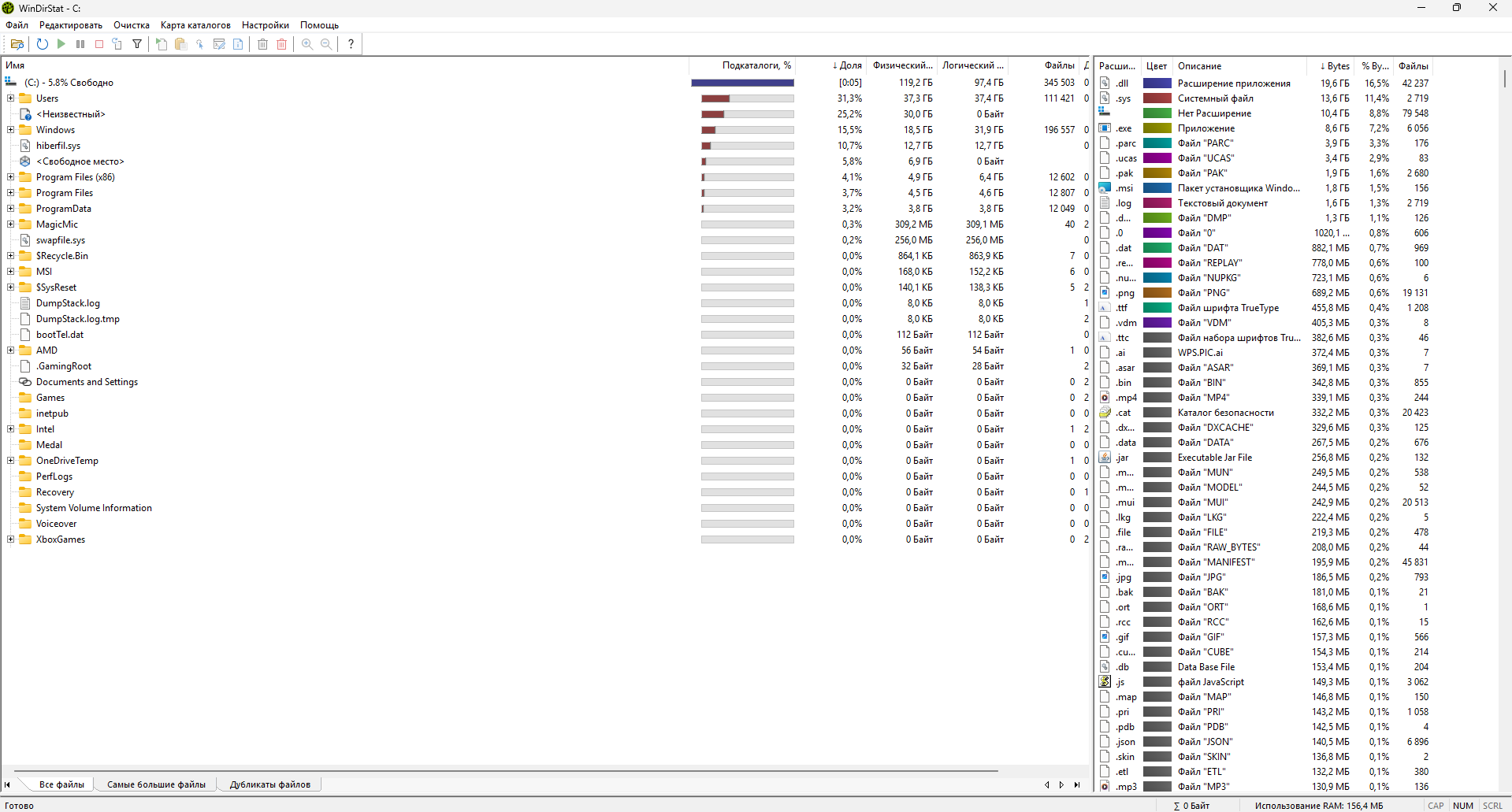Pause the scan using pause icon
Image resolution: width=1512 pixels, height=812 pixels.
point(80,44)
